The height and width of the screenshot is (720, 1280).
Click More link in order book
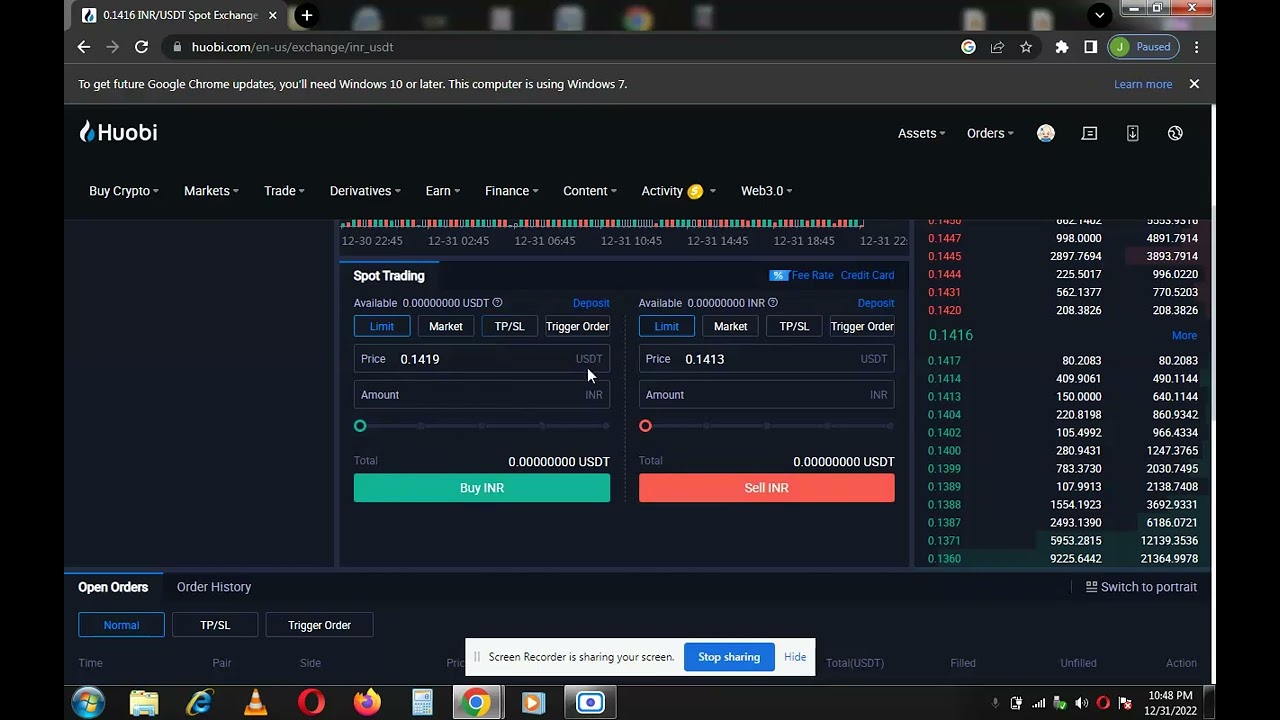pyautogui.click(x=1184, y=336)
